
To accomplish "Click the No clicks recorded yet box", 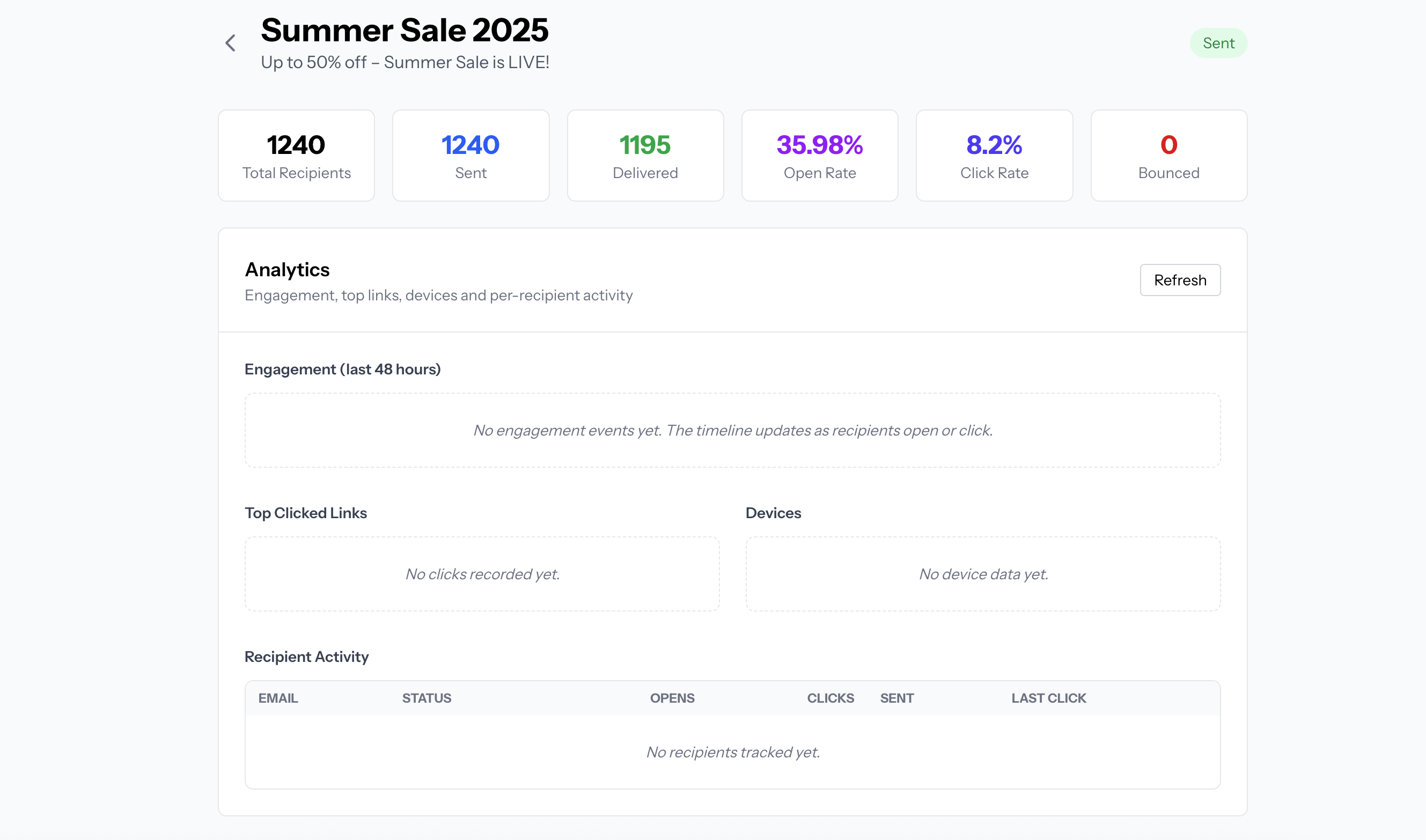I will [482, 574].
